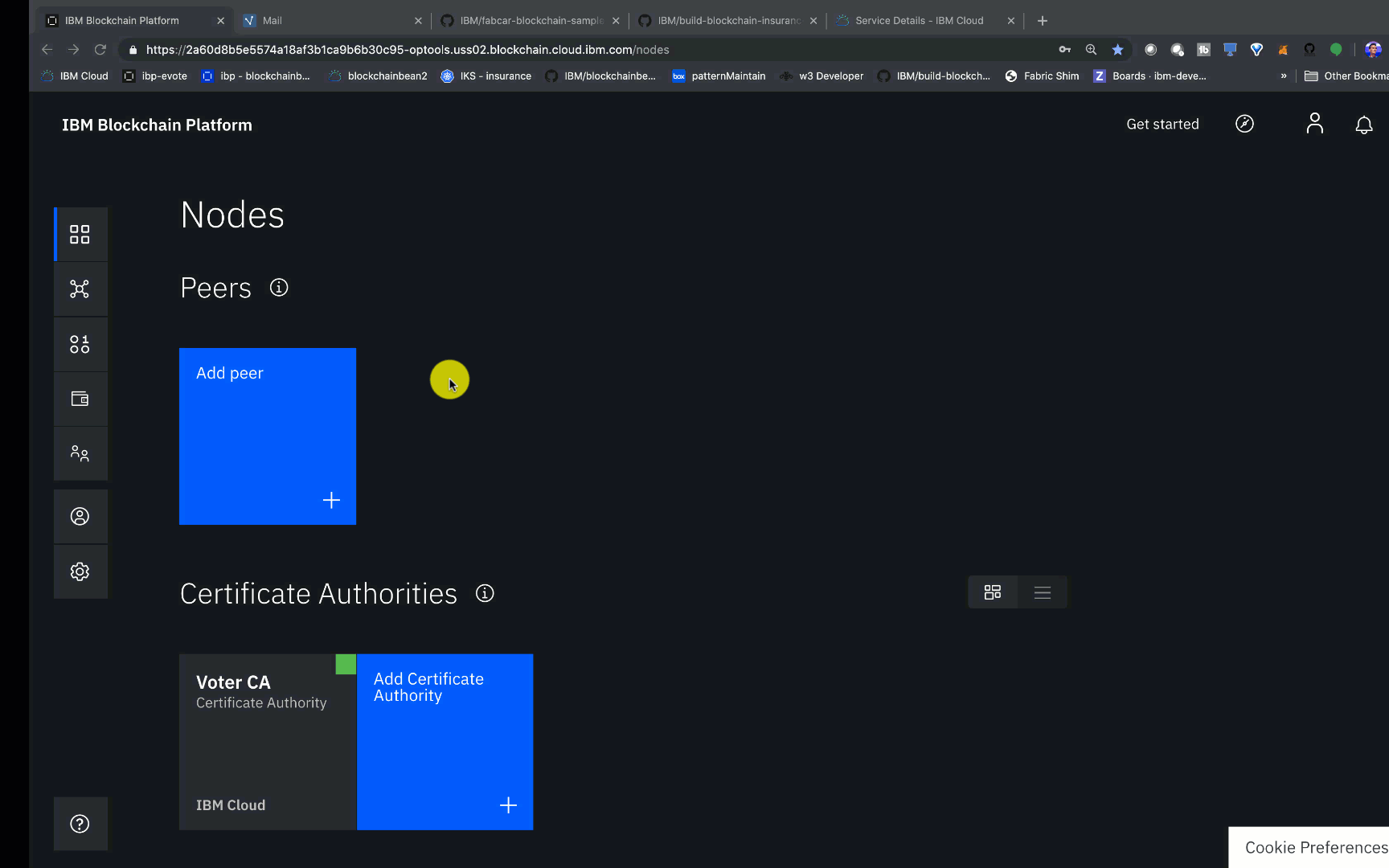The height and width of the screenshot is (868, 1389).
Task: Switch to IBM/fabcar-blockchain-sample tab
Action: point(531,21)
